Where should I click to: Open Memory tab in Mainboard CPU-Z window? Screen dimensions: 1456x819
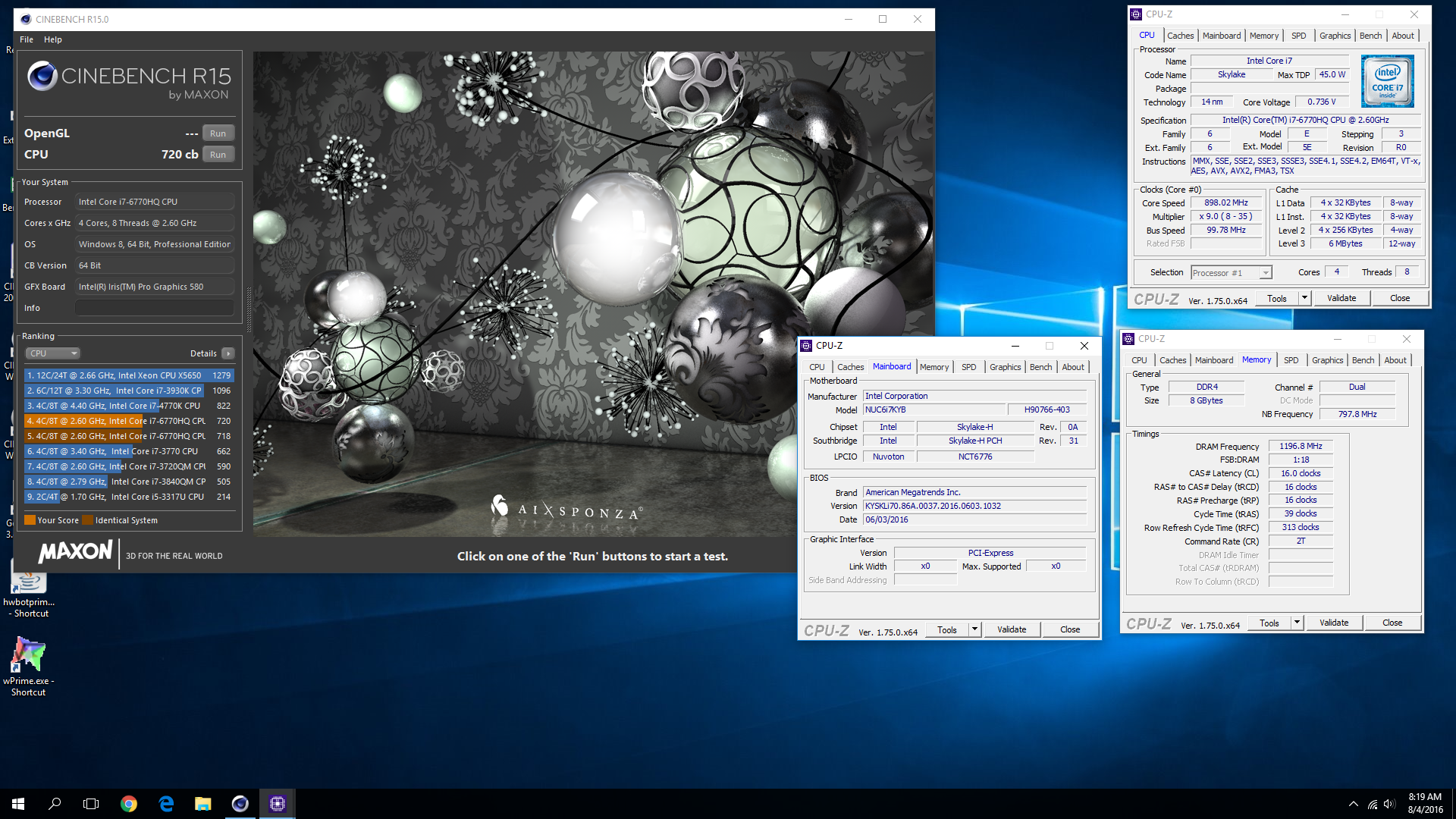point(934,367)
